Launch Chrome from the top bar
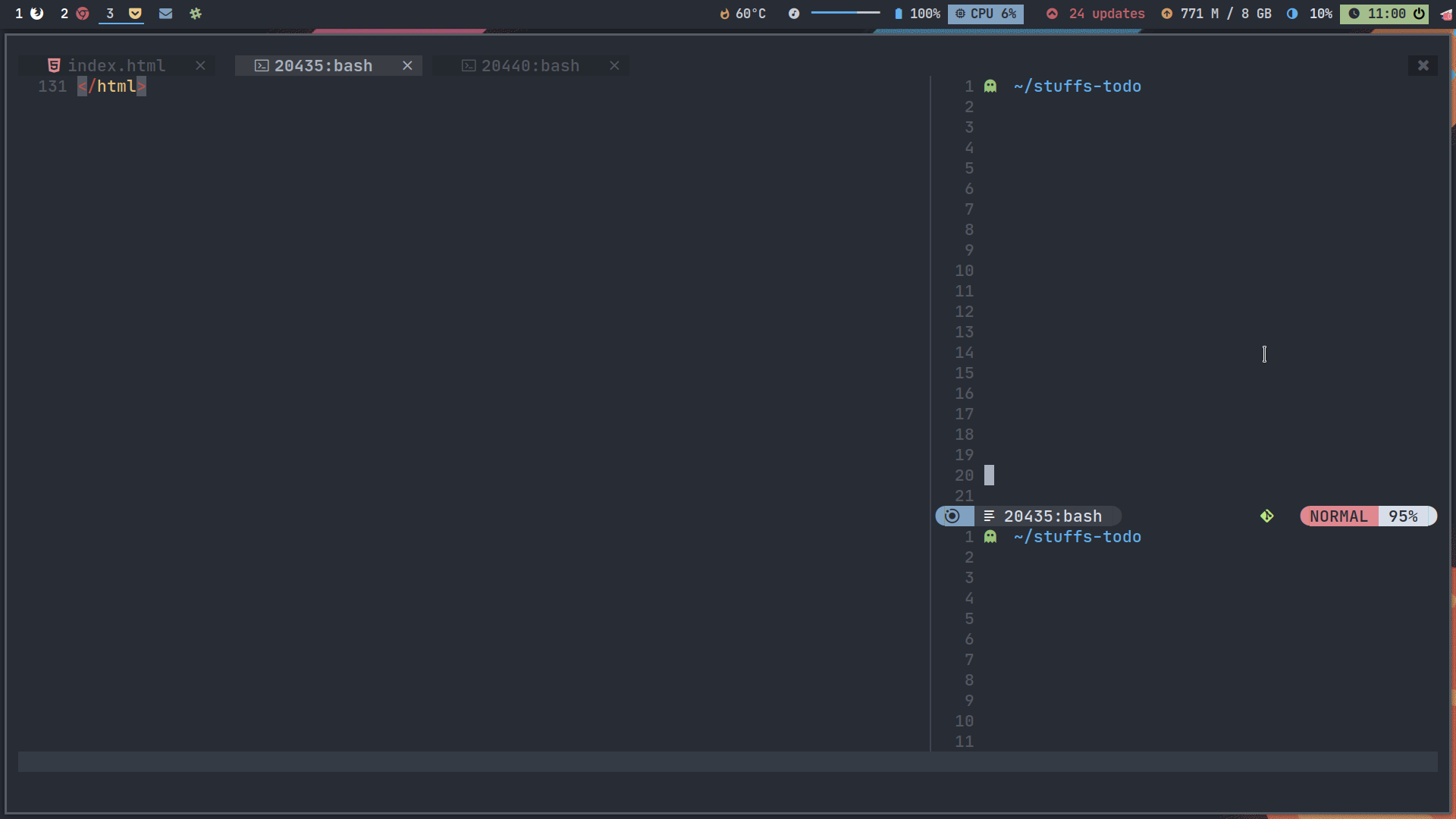Screen dimensions: 1456x819 pos(83,14)
